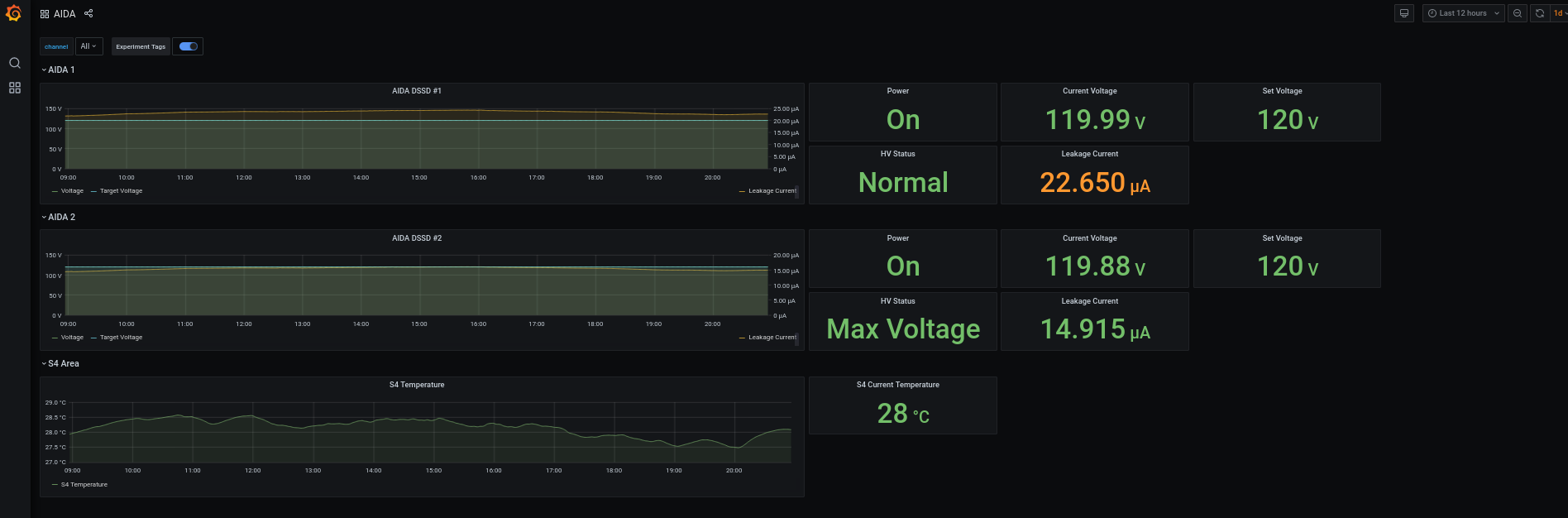The width and height of the screenshot is (1568, 518).
Task: Click the dashboard grid icon beside AIDA title
Action: coord(45,14)
